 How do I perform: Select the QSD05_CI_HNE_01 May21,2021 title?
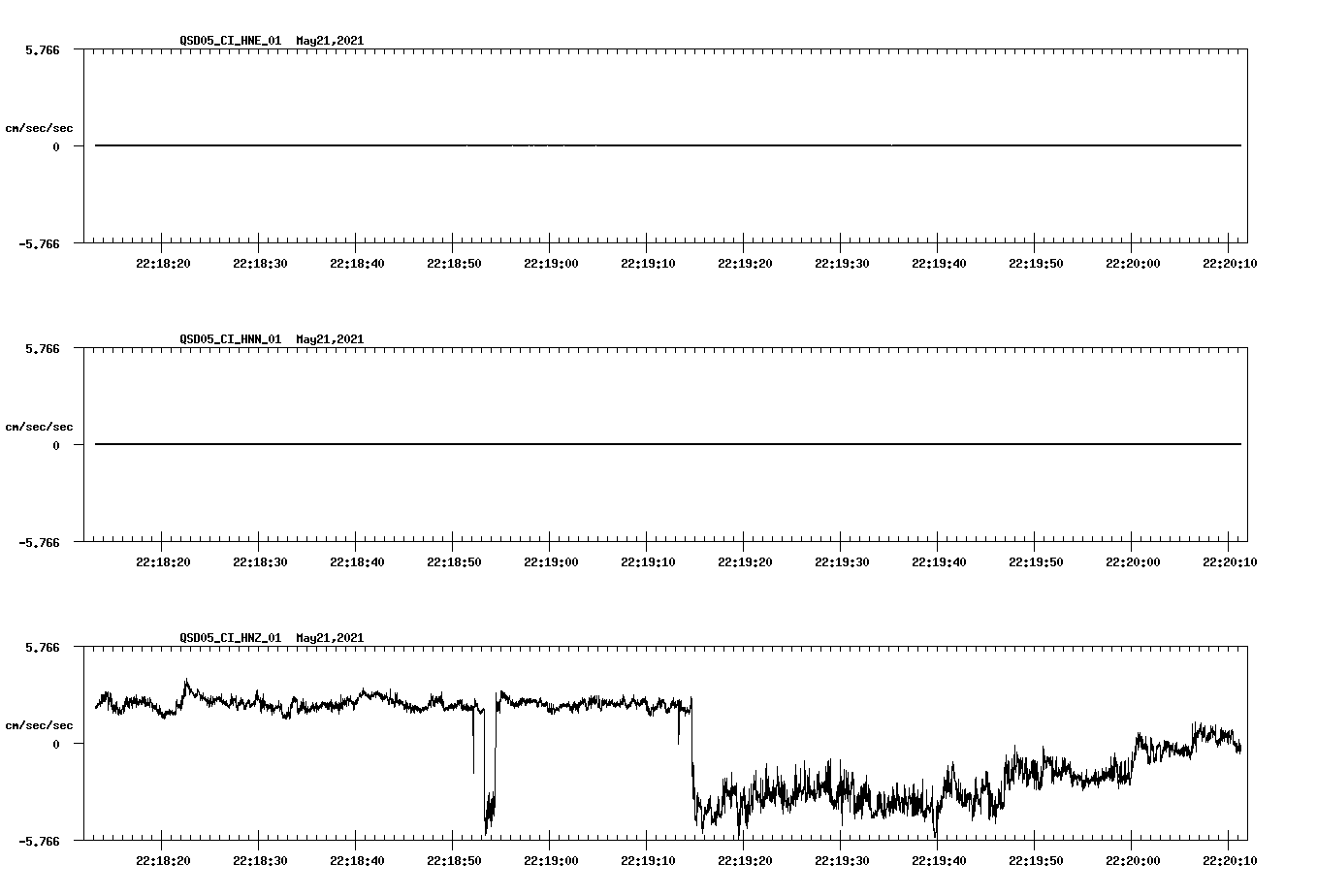click(272, 41)
